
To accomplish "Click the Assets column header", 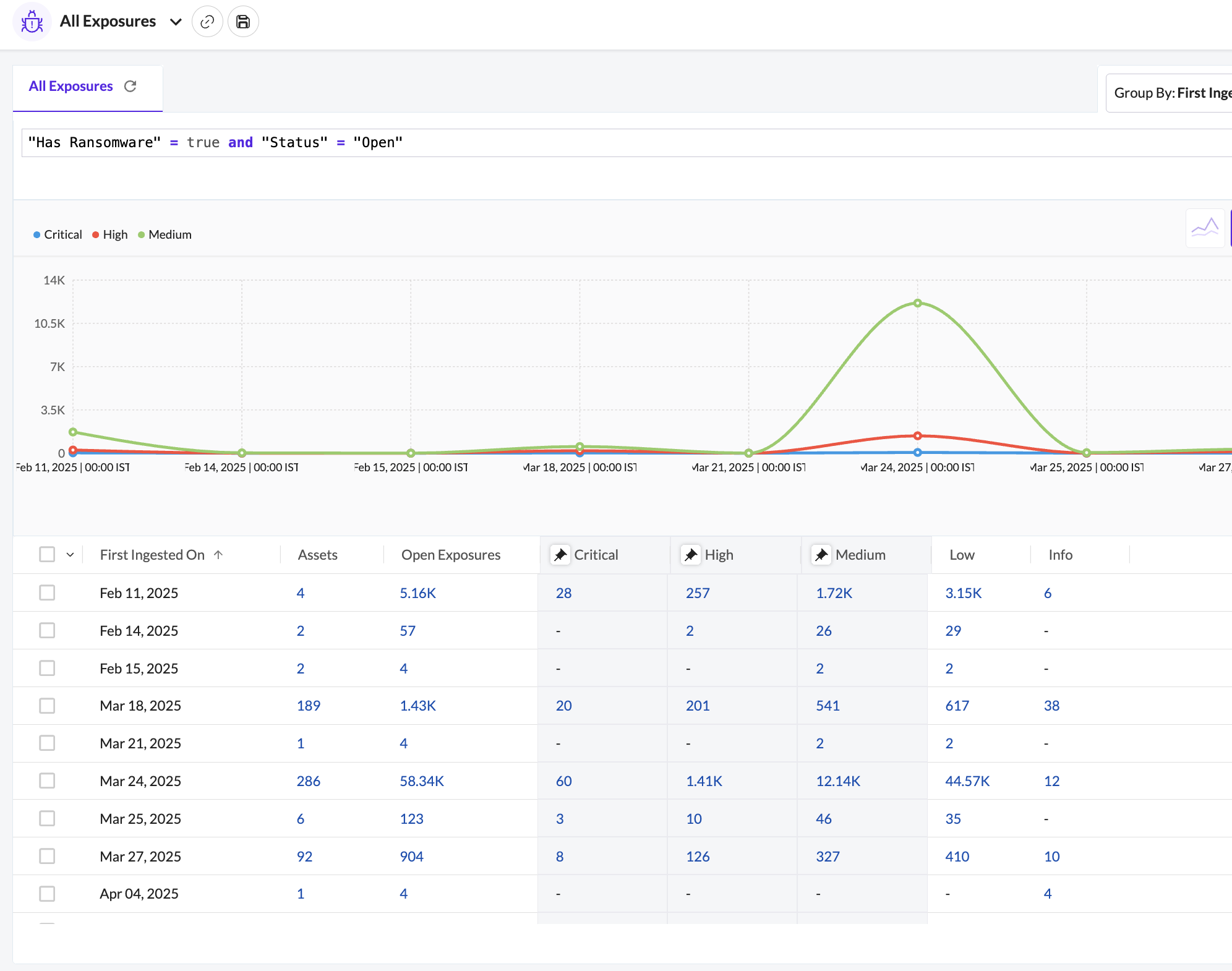I will pyautogui.click(x=317, y=555).
